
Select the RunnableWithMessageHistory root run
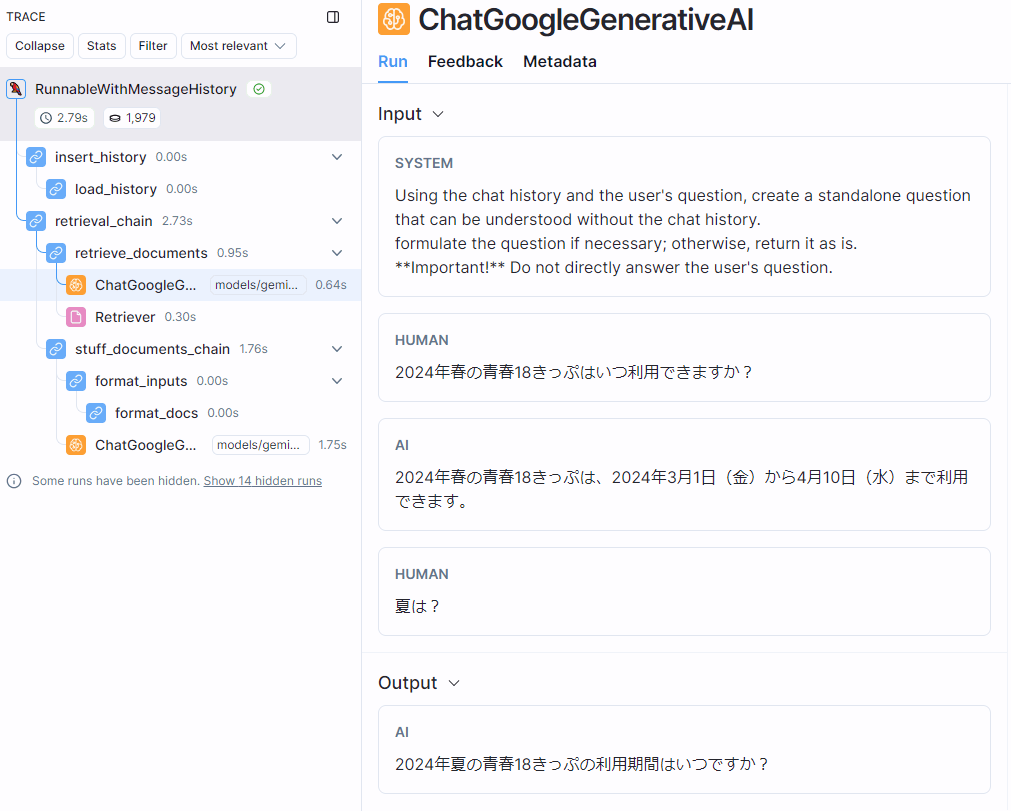181,104
